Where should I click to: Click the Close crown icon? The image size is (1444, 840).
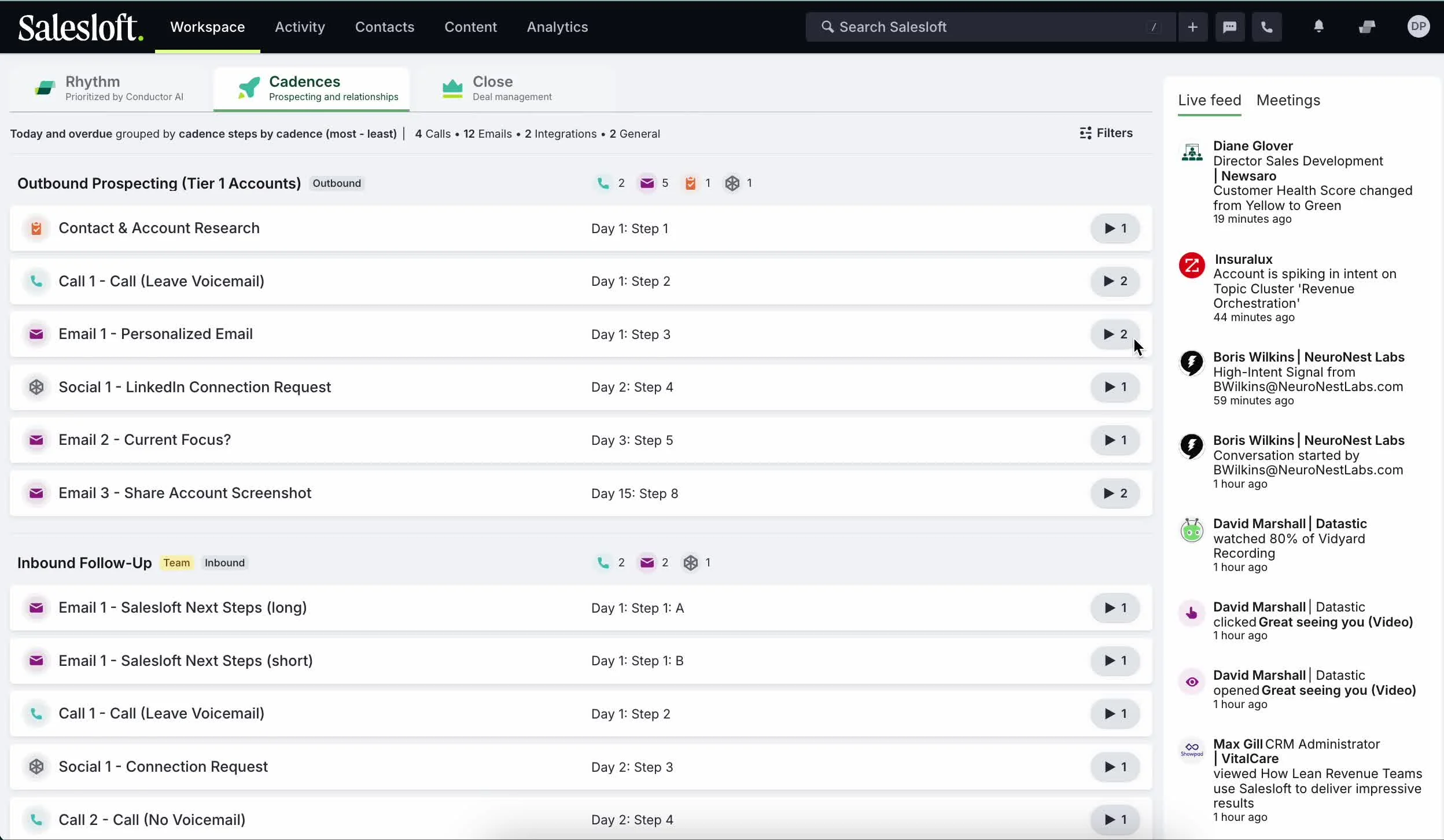[452, 88]
